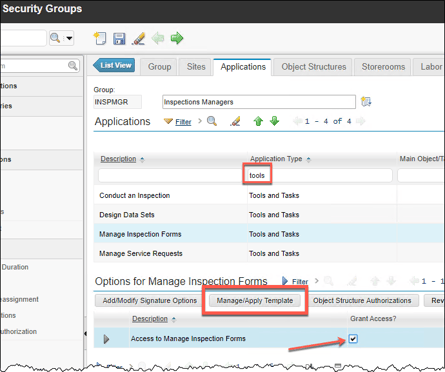Select the Conduct an Inspection row

point(269,195)
